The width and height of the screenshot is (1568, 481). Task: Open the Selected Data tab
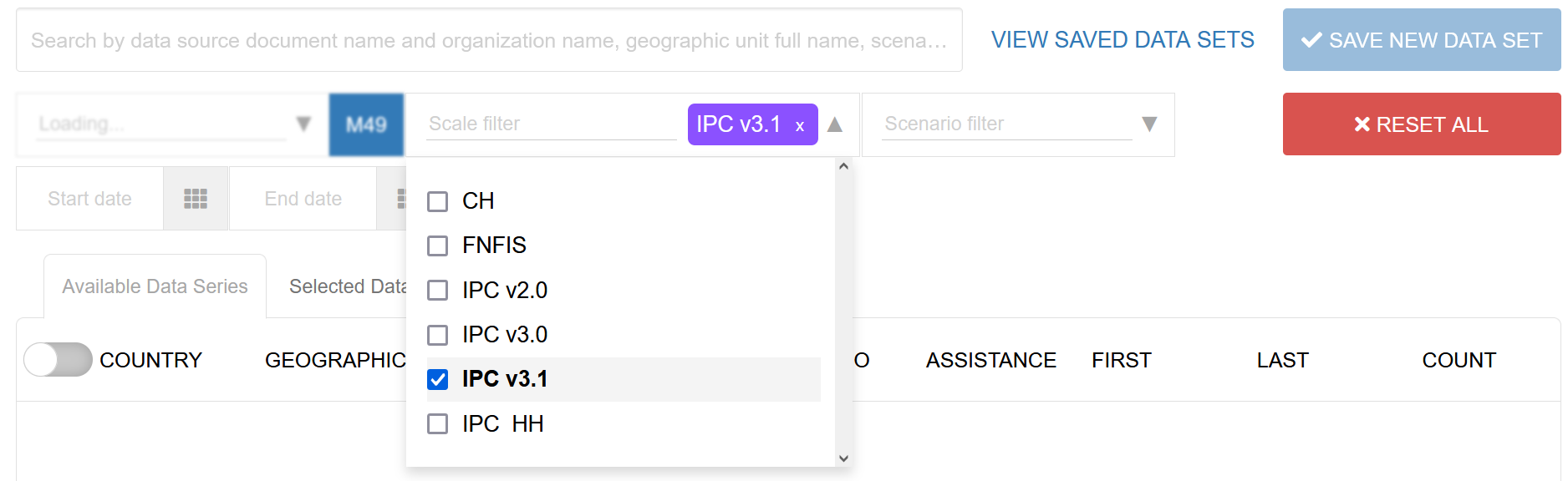pyautogui.click(x=347, y=286)
